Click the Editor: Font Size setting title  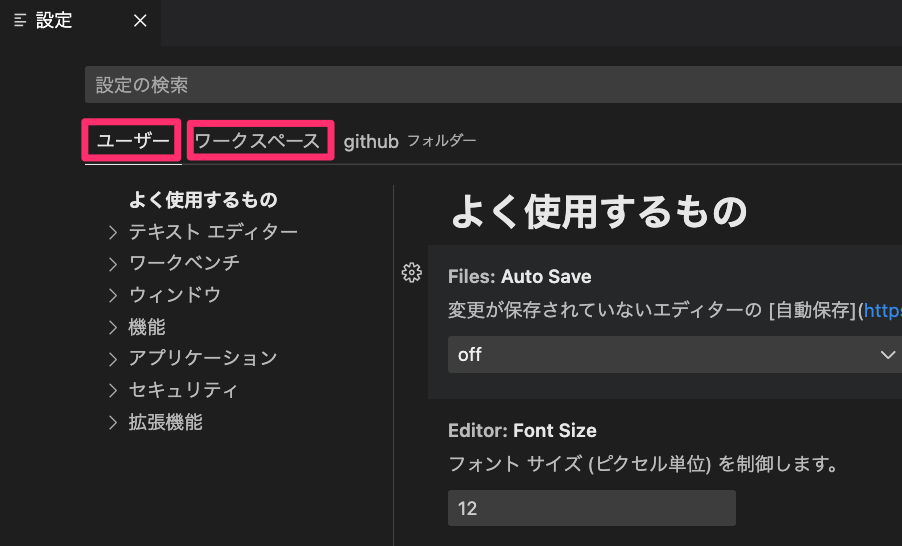[x=522, y=431]
